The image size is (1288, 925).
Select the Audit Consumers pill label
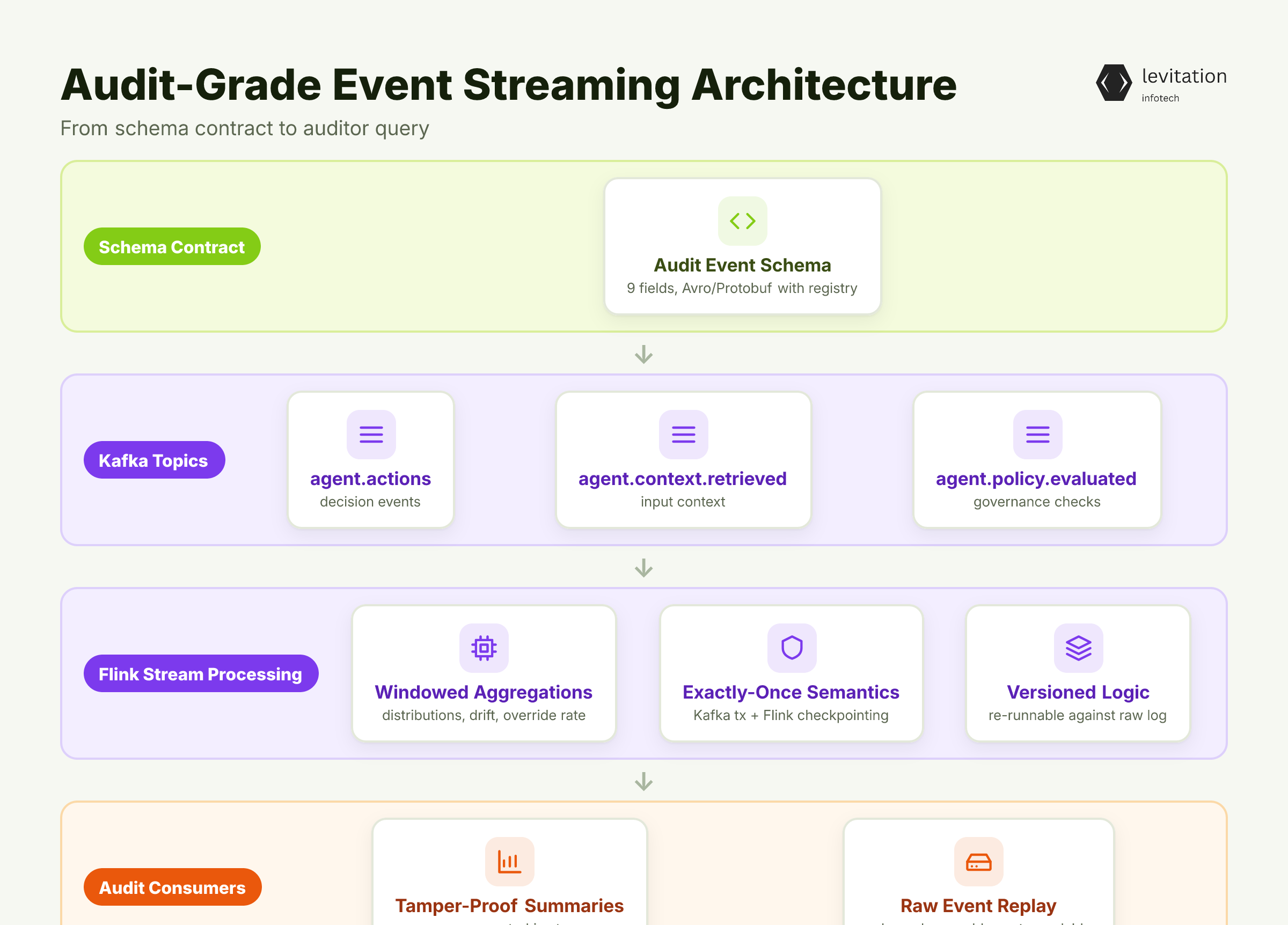tap(173, 887)
